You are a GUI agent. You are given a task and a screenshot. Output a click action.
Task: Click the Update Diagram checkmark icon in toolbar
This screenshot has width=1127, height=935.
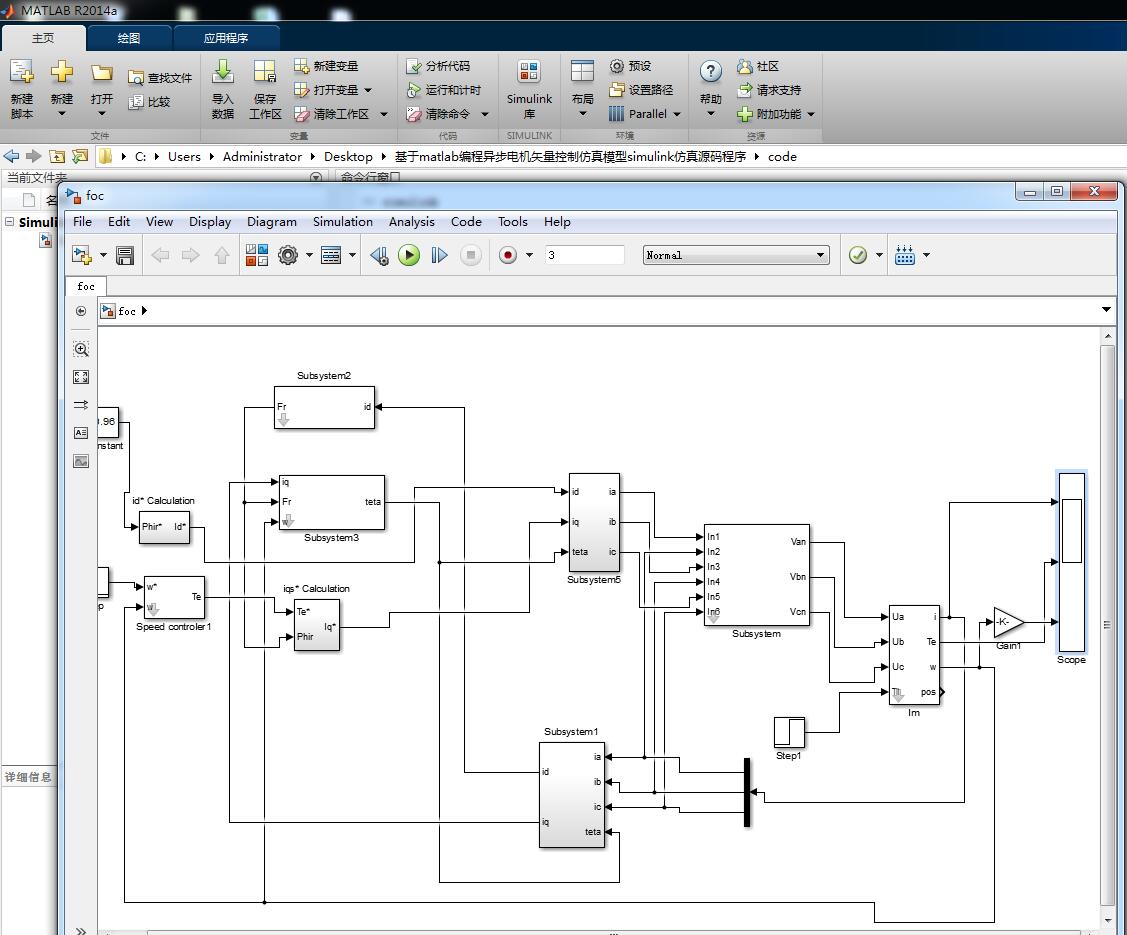857,255
